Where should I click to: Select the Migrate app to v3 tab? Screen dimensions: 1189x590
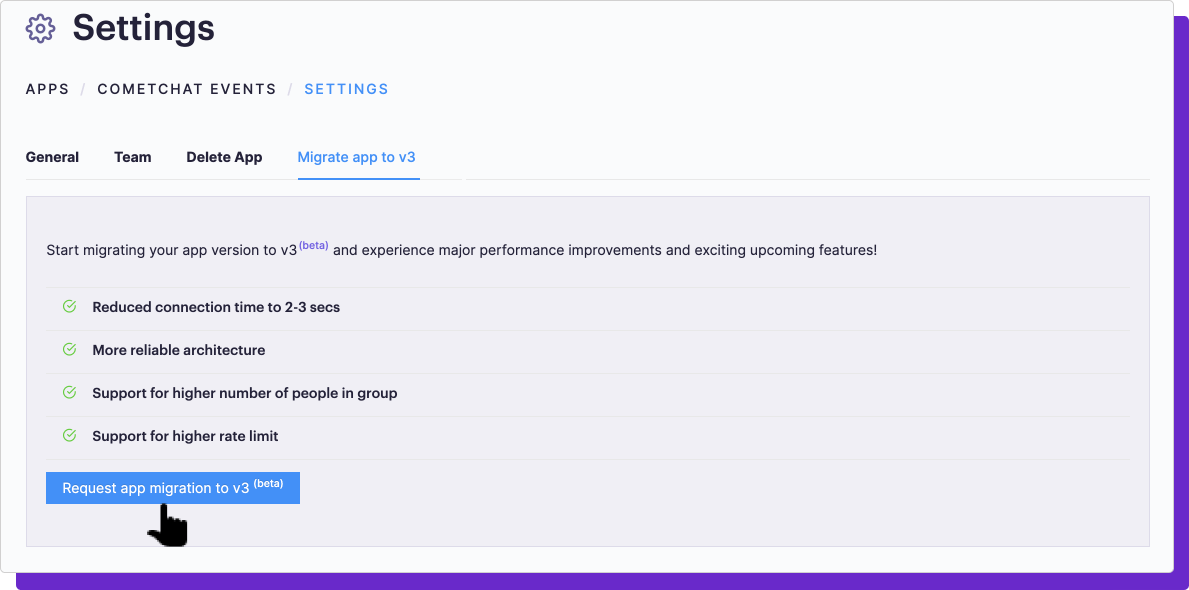[356, 158]
